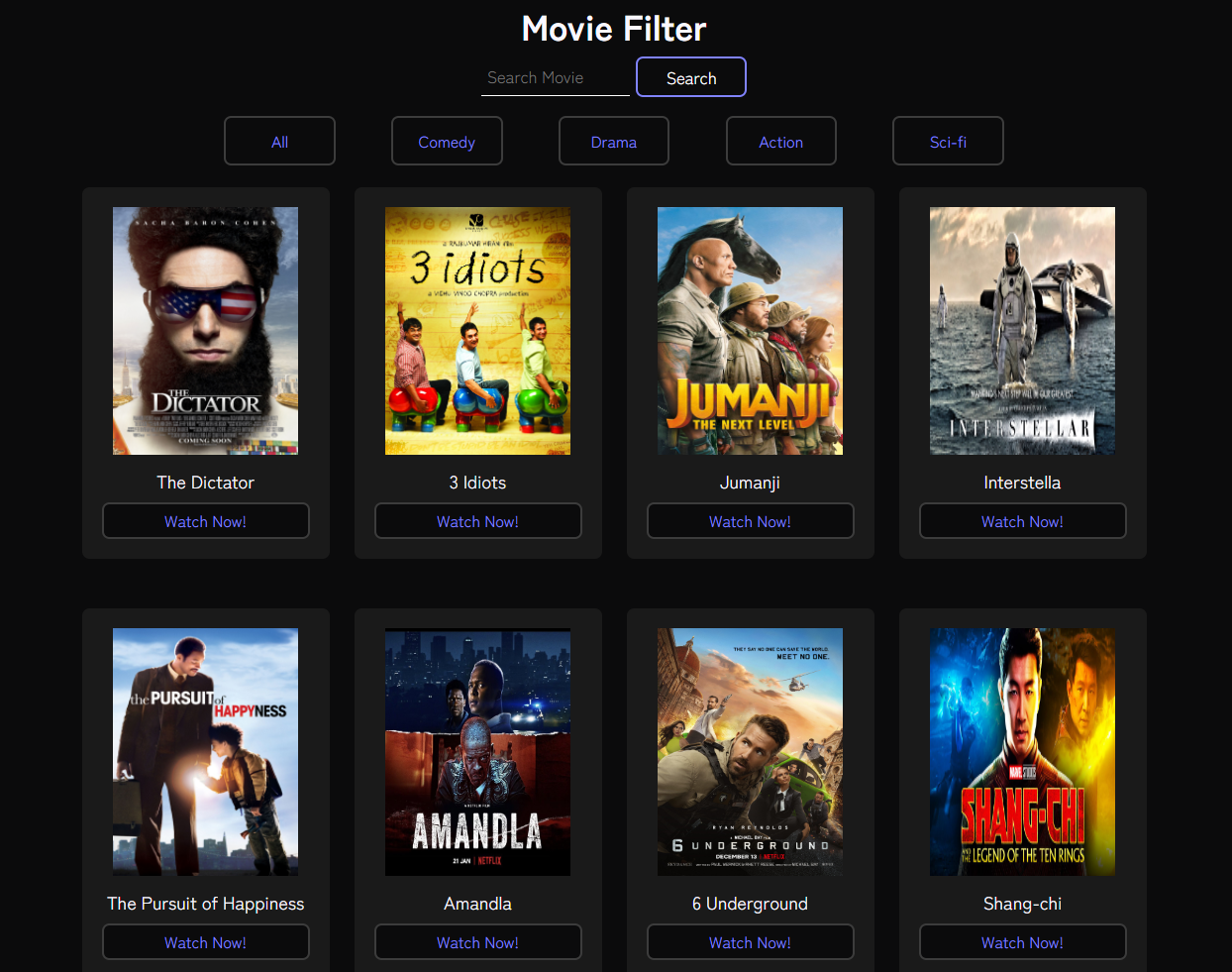Screen dimensions: 1232x972
Task: Start watching Jumanji
Action: (x=750, y=521)
